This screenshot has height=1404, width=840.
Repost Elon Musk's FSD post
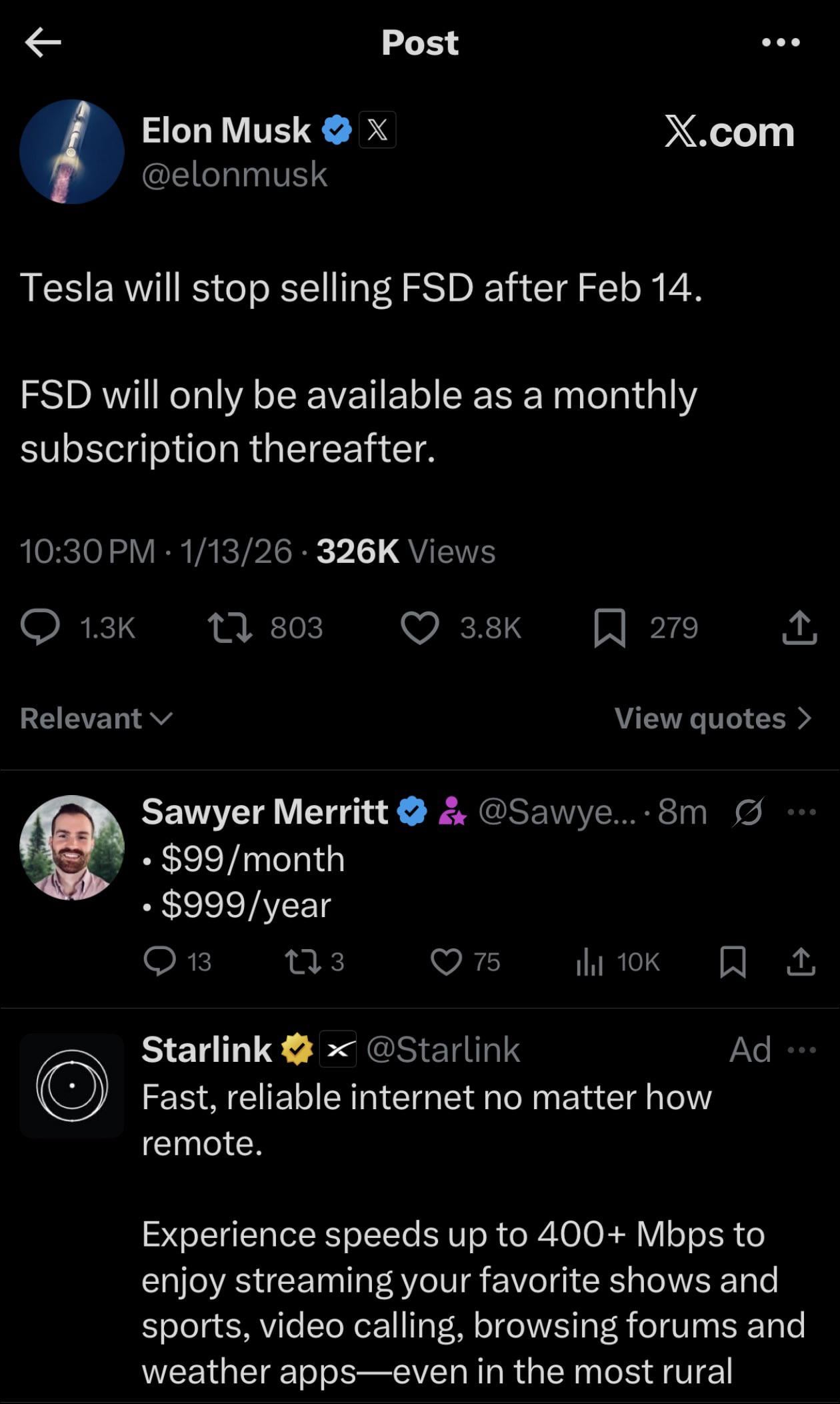230,628
